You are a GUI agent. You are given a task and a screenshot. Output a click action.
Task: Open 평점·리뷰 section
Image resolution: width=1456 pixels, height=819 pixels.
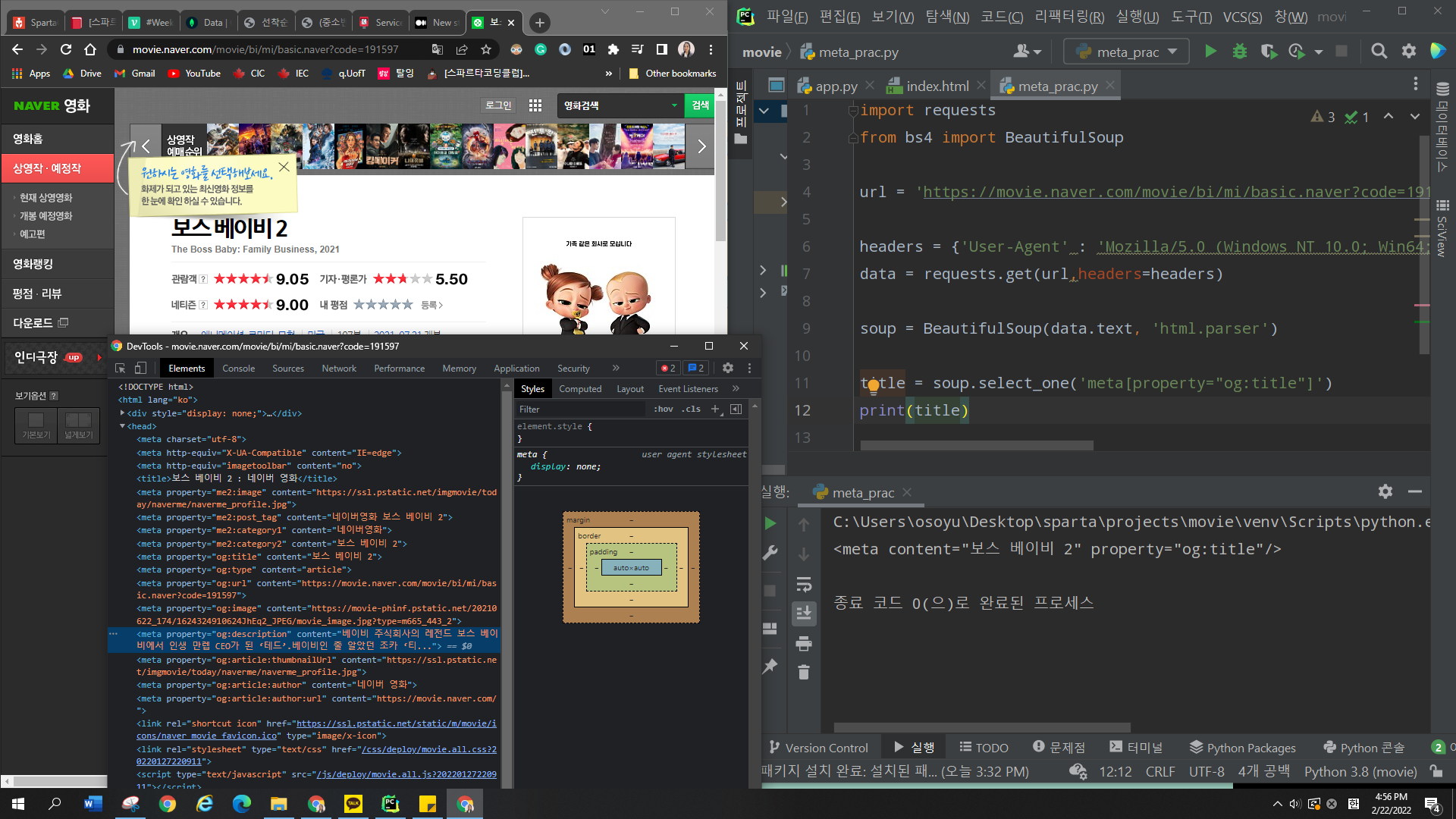37,293
